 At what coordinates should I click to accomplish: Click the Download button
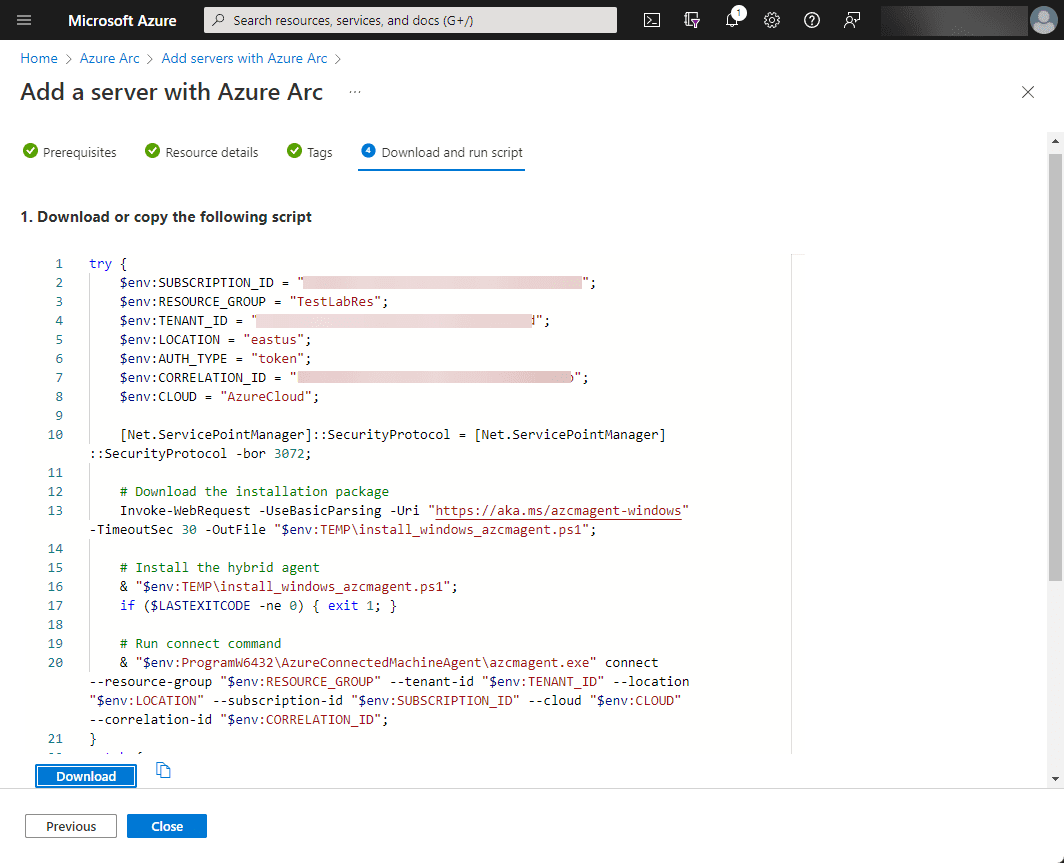click(x=86, y=776)
